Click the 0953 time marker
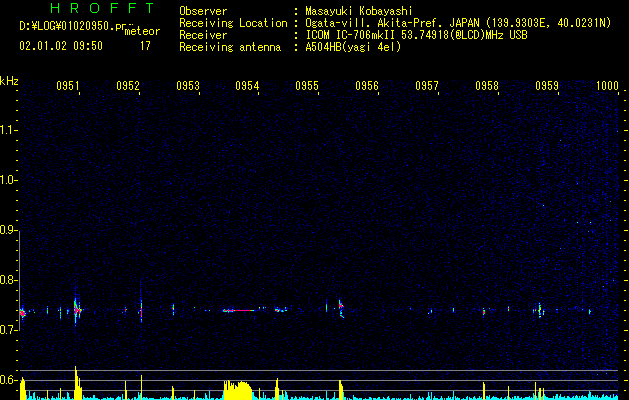Viewport: 629px width, 400px height. click(187, 85)
